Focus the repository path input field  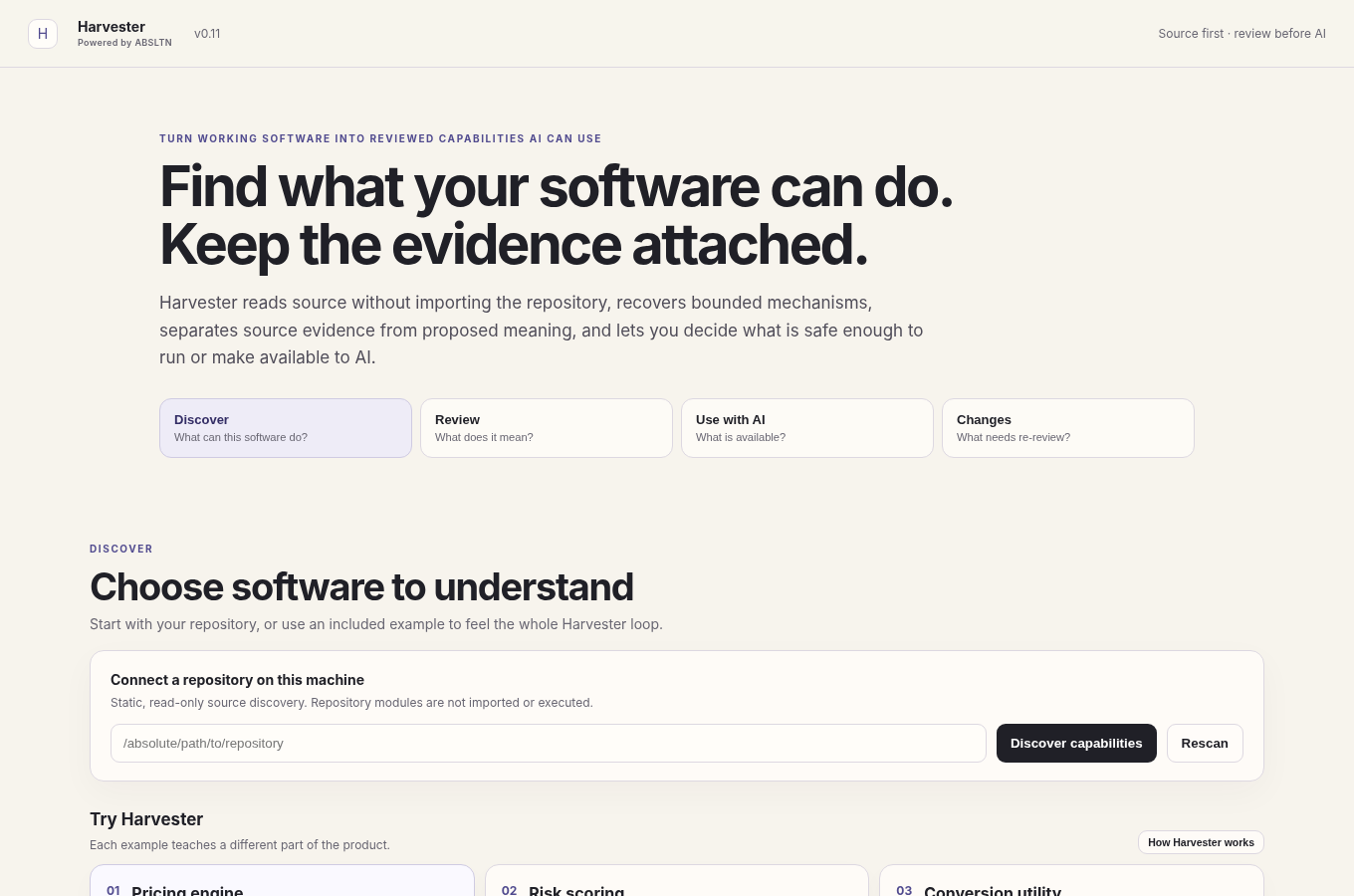[549, 744]
